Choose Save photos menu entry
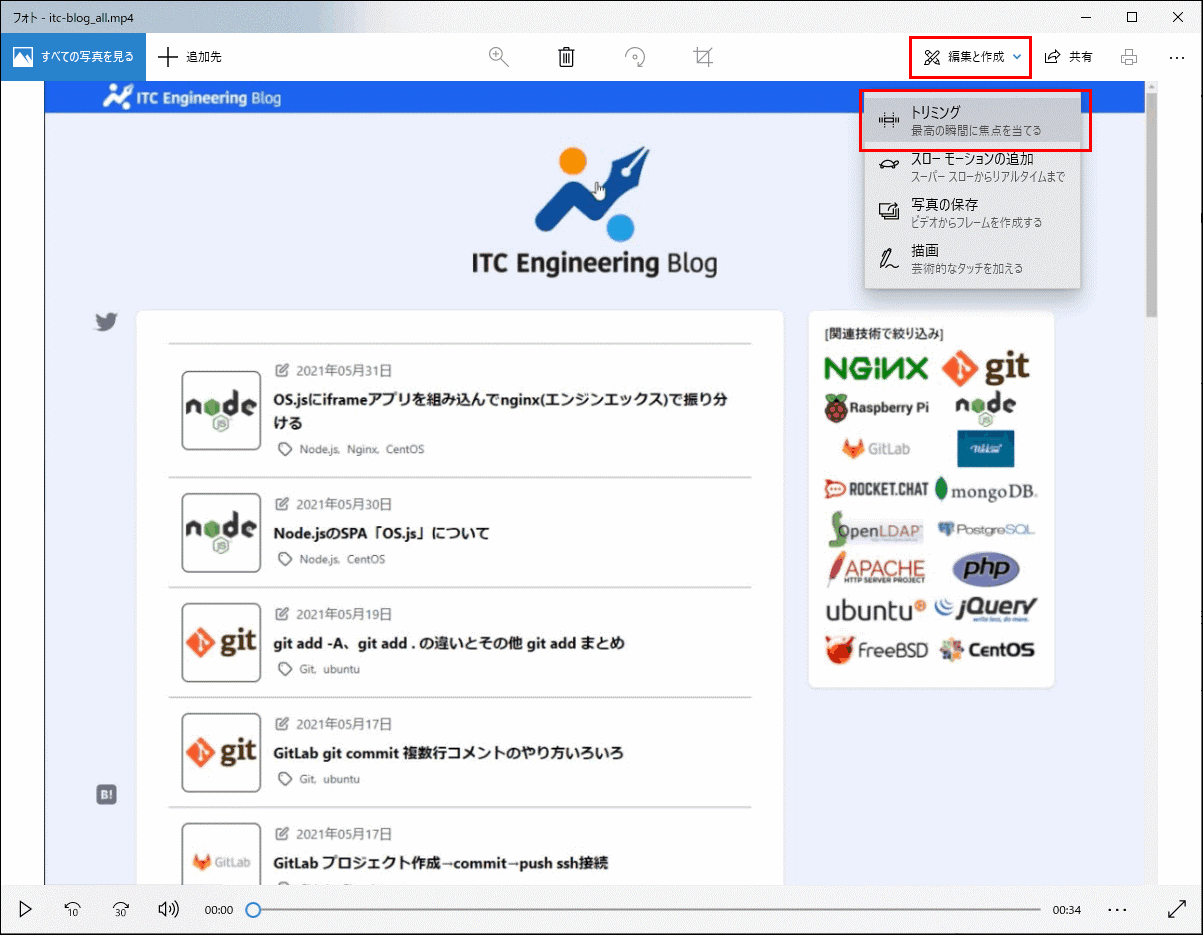 click(x=973, y=212)
